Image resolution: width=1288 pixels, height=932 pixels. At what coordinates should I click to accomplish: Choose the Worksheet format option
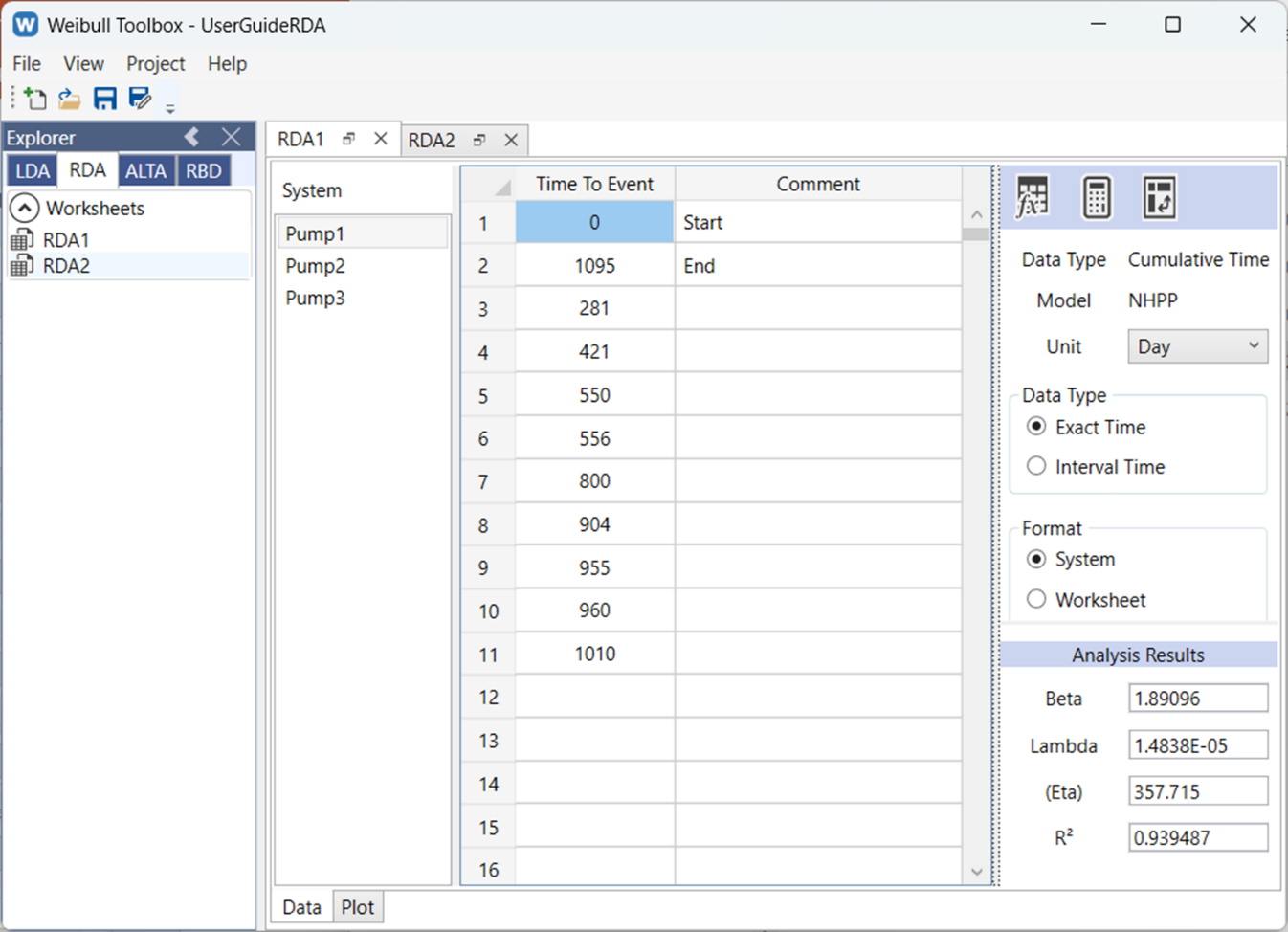1036,599
